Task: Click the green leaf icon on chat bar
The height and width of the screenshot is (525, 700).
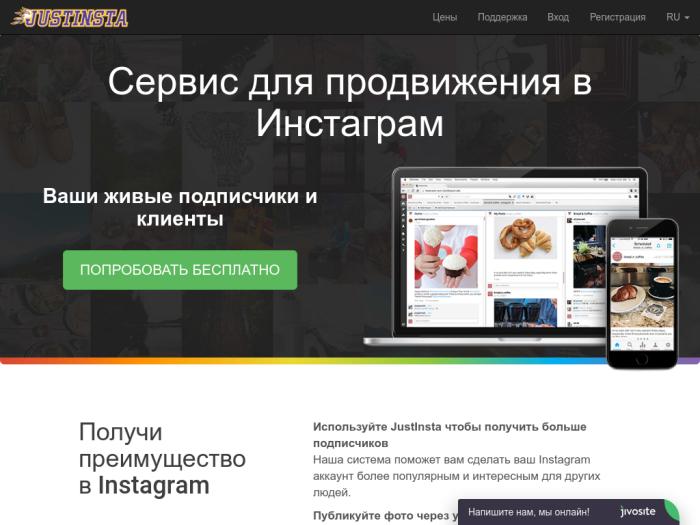Action: tap(671, 511)
